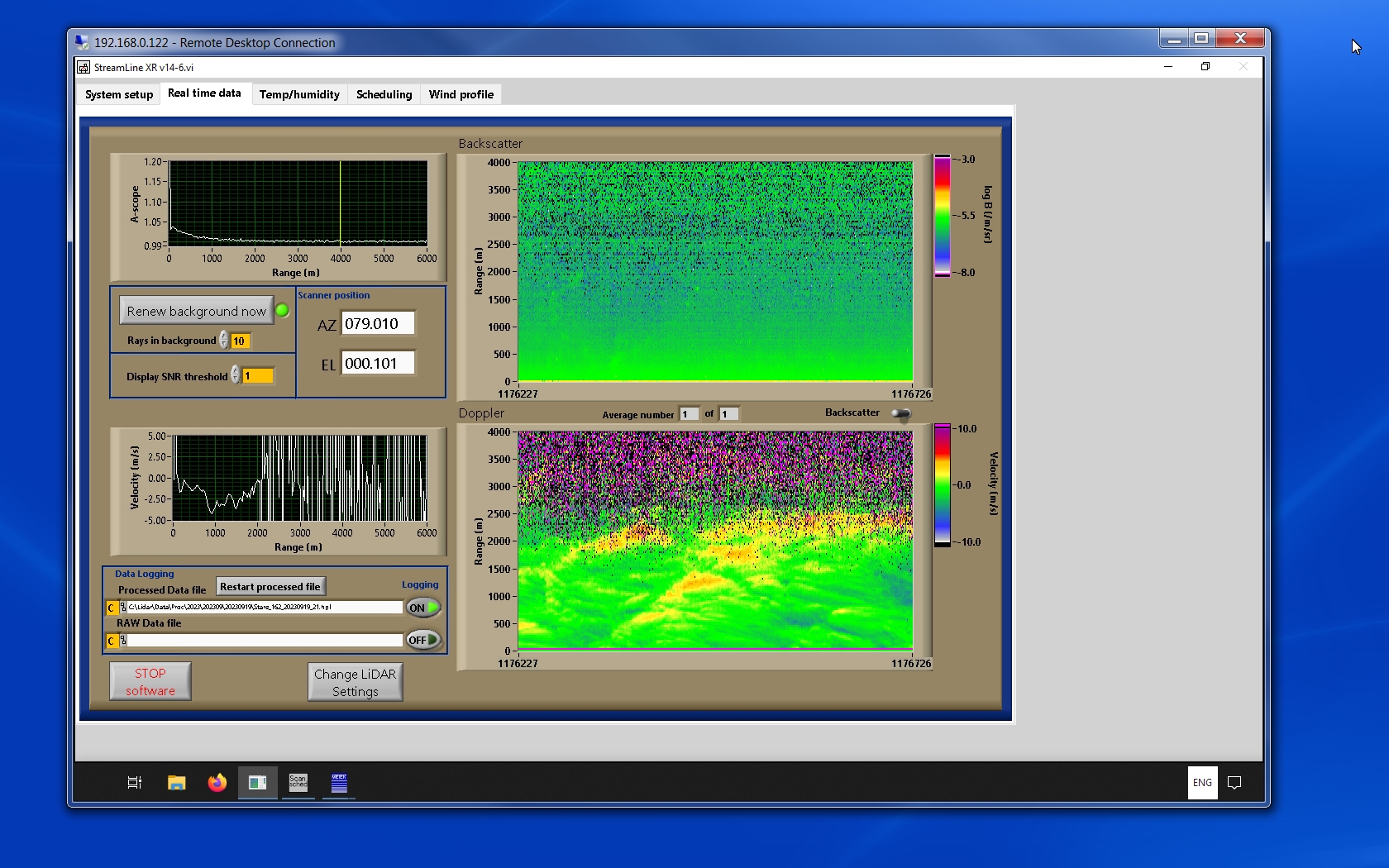Toggle the Backscatter switch above Doppler plot

[x=900, y=413]
